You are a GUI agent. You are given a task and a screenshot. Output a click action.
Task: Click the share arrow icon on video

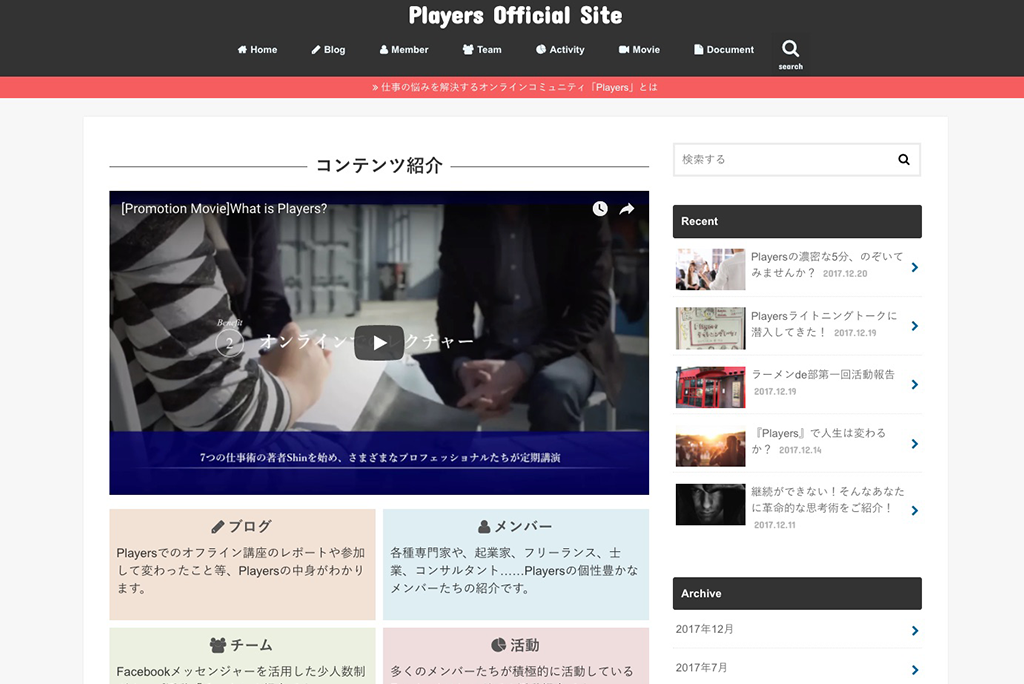(626, 208)
